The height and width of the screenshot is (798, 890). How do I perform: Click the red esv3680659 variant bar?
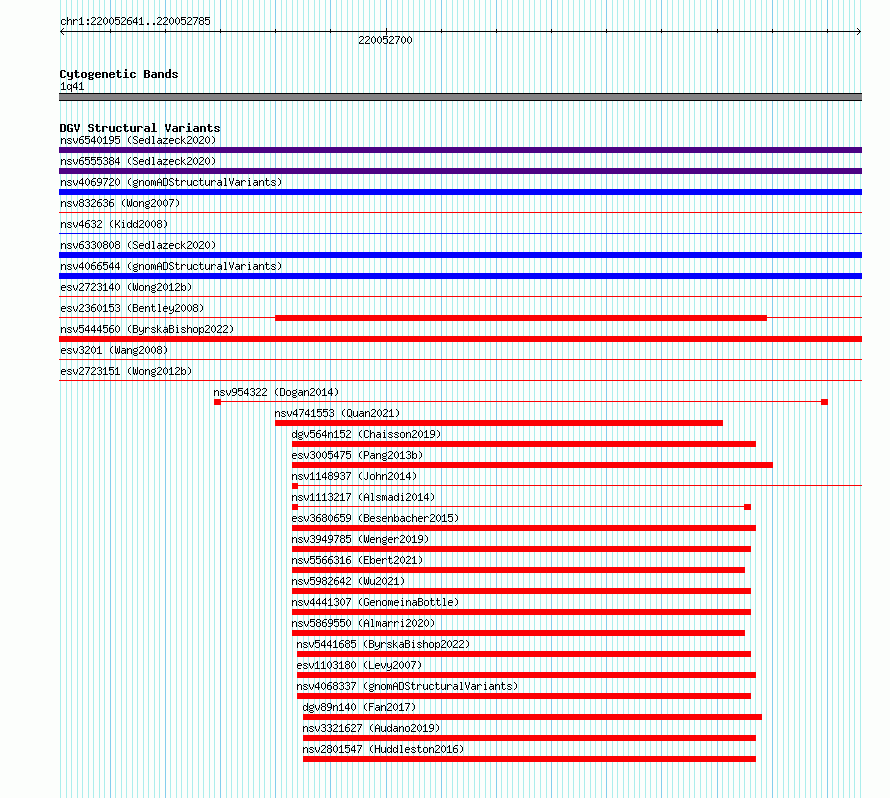524,528
